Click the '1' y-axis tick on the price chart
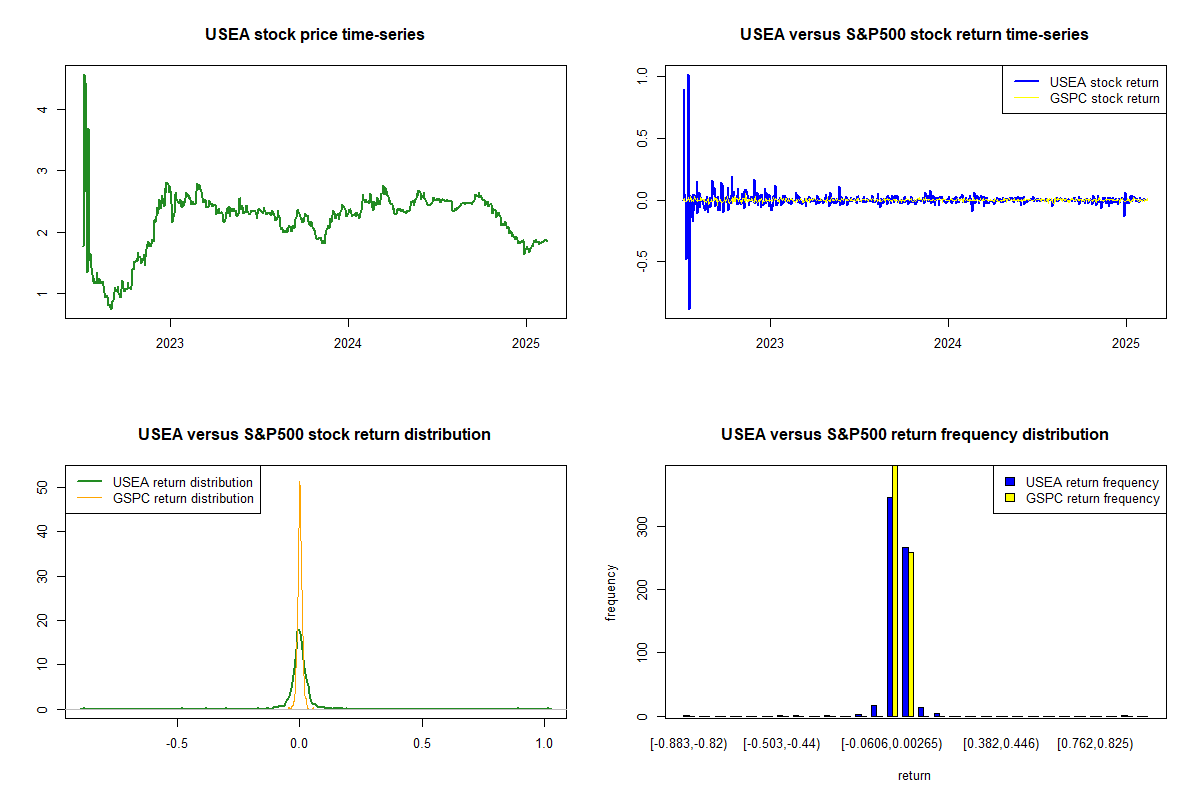The height and width of the screenshot is (800, 1200). pyautogui.click(x=44, y=294)
